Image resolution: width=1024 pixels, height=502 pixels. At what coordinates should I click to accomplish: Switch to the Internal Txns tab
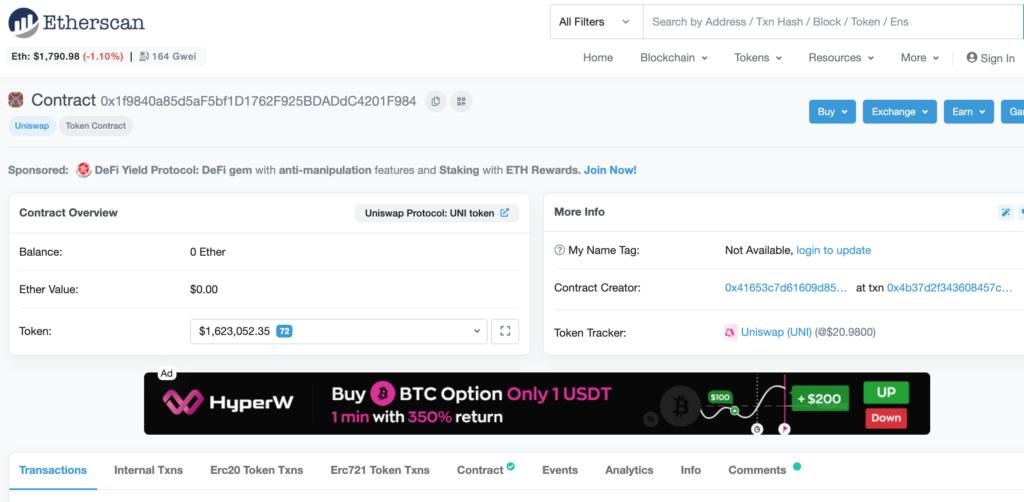pos(148,470)
